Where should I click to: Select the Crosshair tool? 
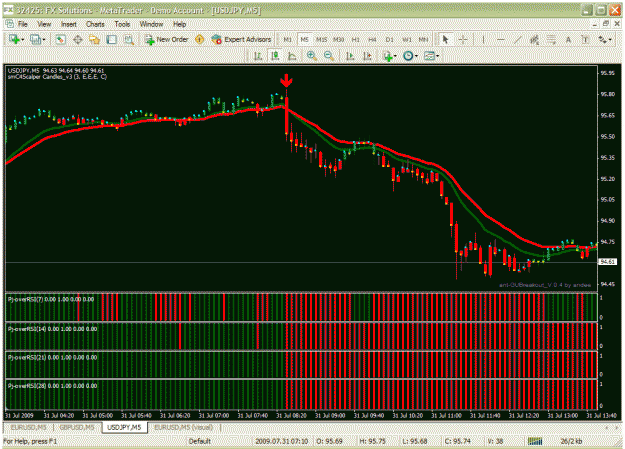click(463, 39)
